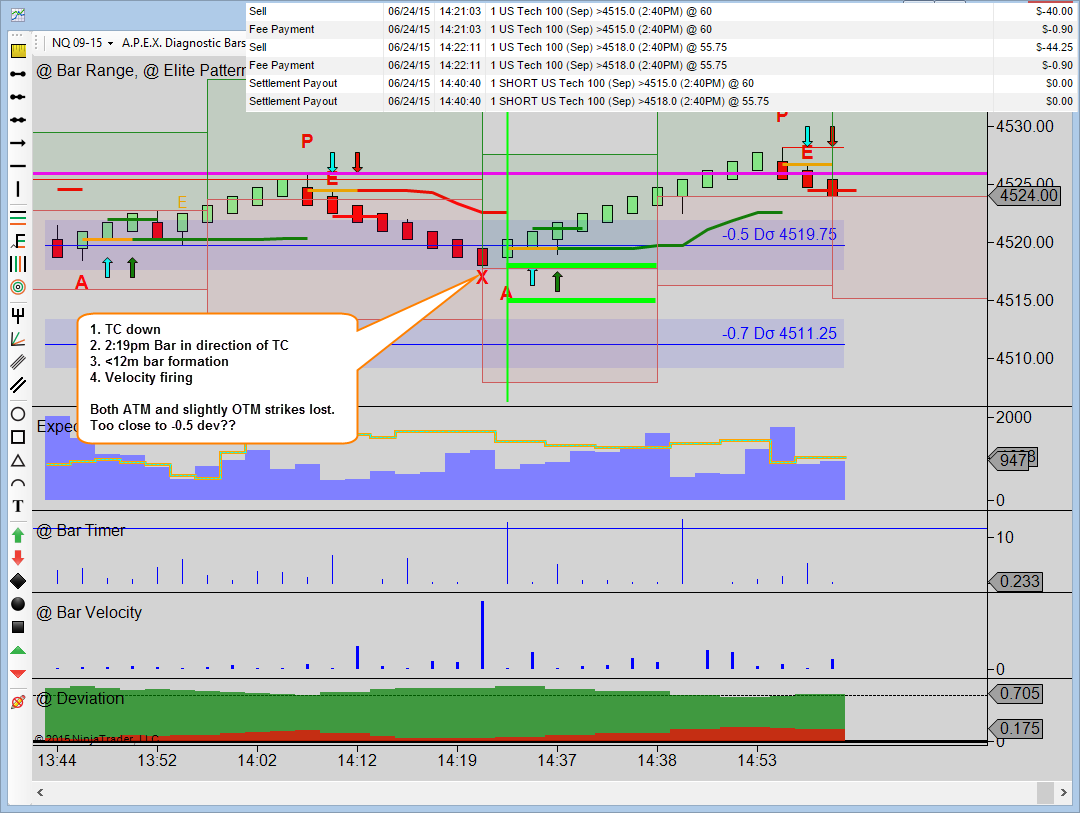Image resolution: width=1080 pixels, height=813 pixels.
Task: Select the Andrews Pitchfork tool
Action: [18, 316]
